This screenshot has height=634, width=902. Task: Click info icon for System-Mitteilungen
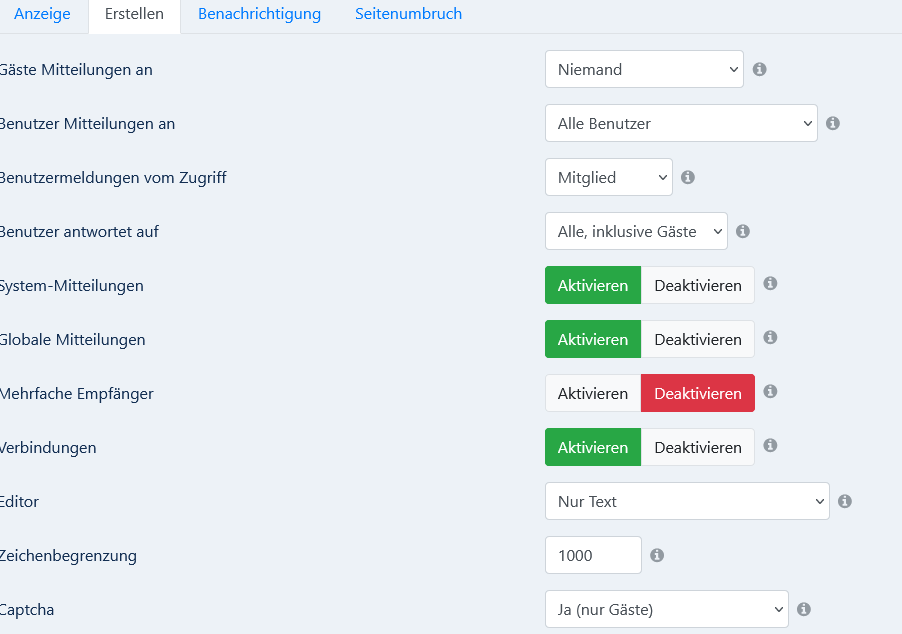tap(770, 283)
